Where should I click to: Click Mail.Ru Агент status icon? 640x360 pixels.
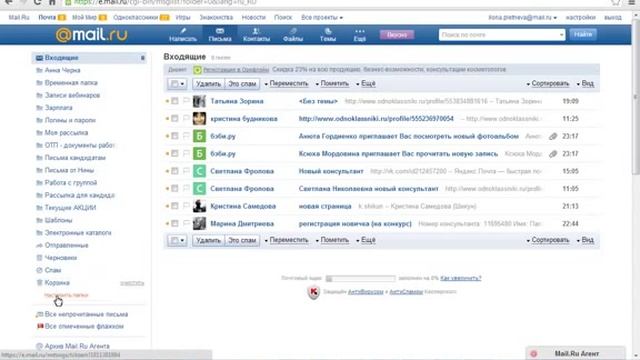[533, 353]
